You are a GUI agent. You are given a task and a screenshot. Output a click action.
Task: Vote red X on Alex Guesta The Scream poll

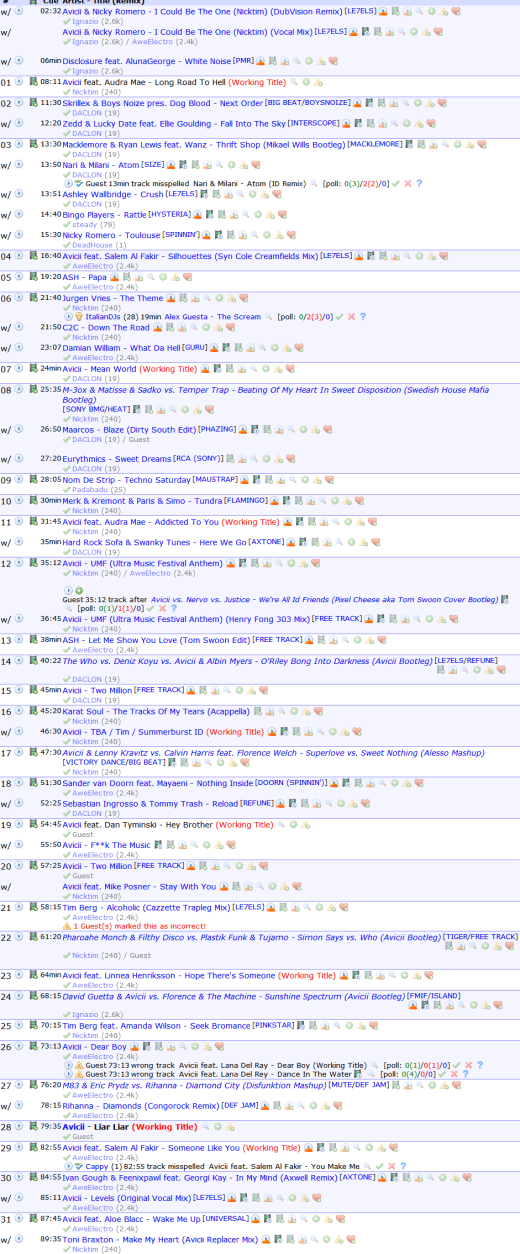pos(350,316)
